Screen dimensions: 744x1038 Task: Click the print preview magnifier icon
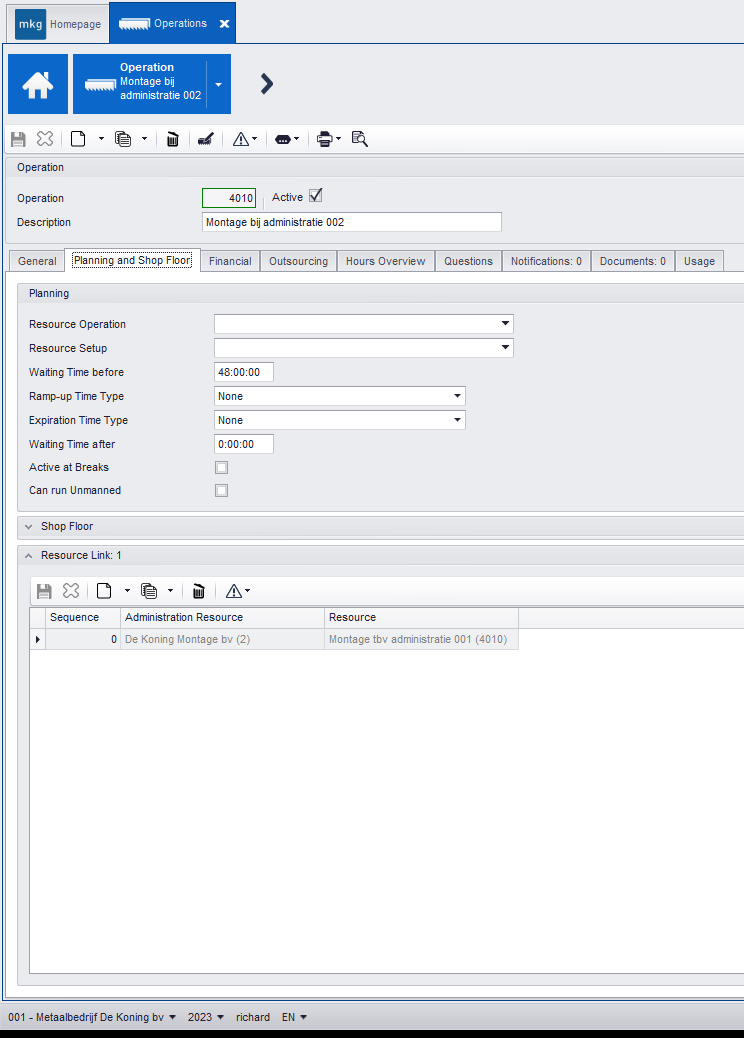pyautogui.click(x=359, y=139)
